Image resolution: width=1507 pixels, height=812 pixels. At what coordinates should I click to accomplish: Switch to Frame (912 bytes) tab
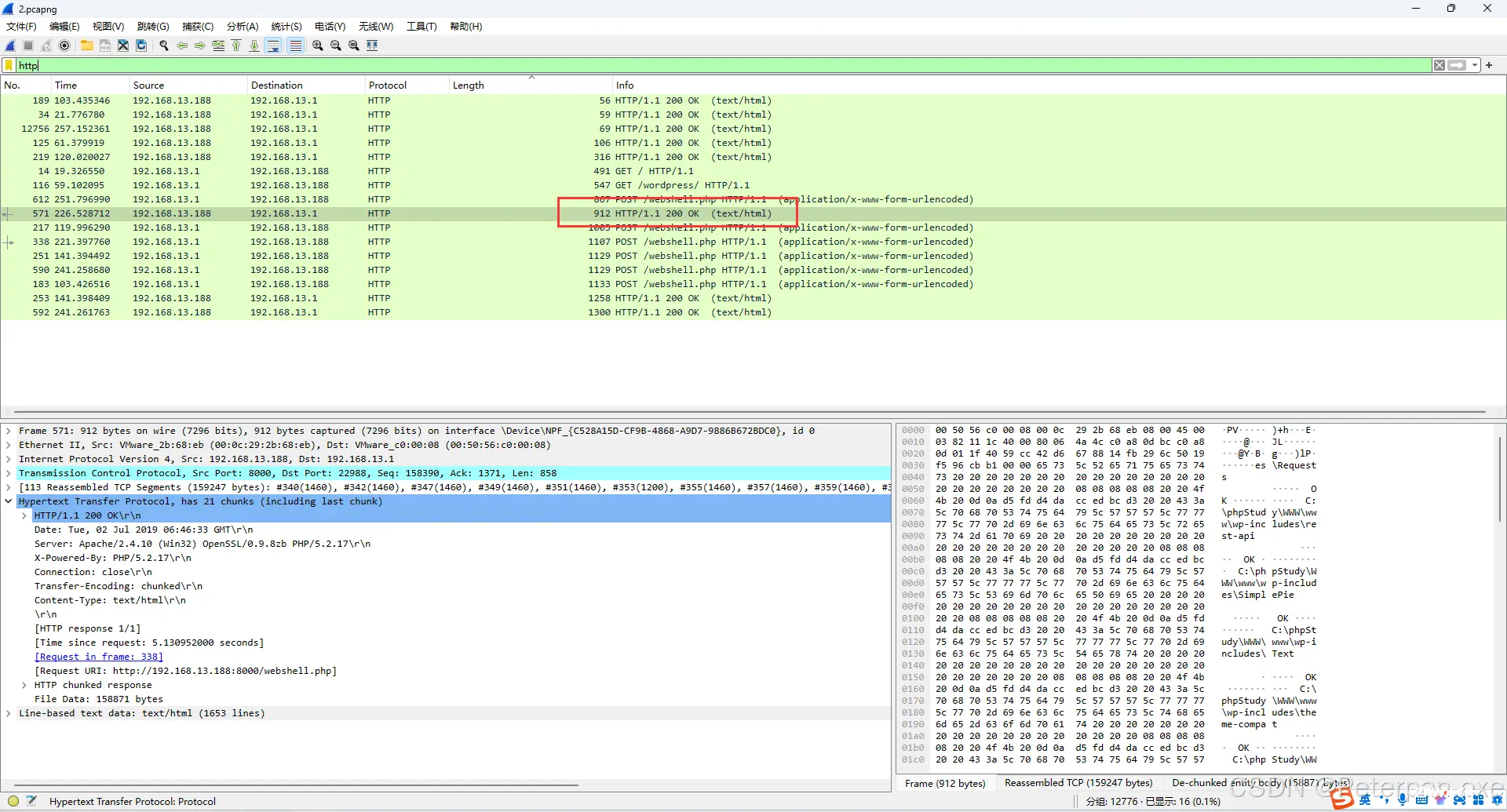click(x=945, y=783)
